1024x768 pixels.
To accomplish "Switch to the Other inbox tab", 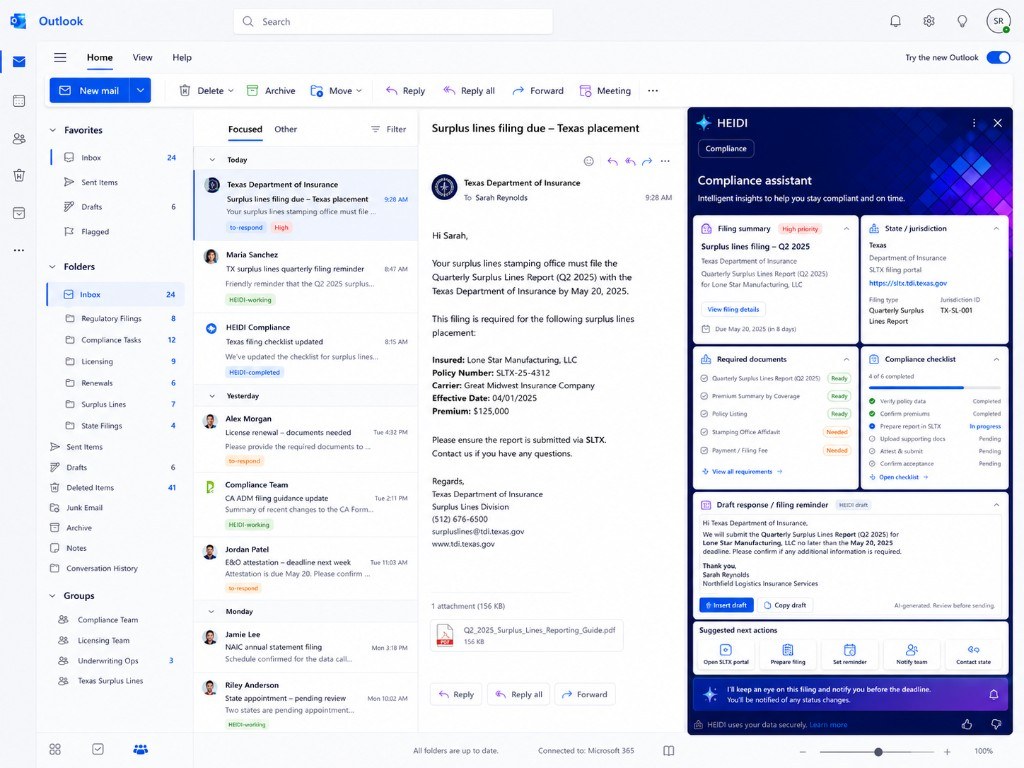I will tap(285, 129).
